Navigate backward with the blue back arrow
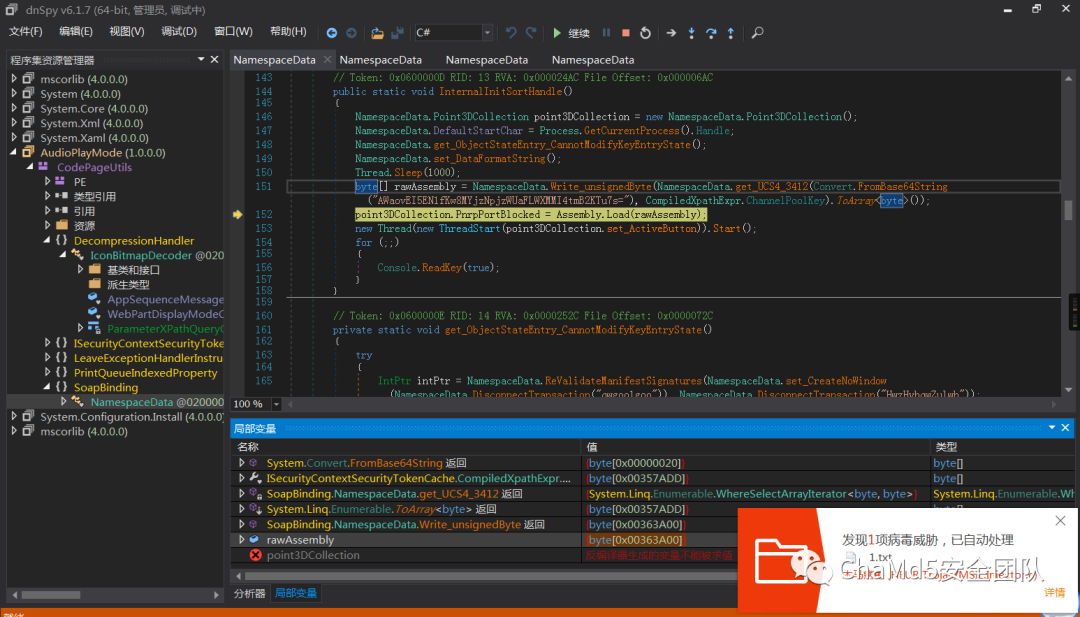1080x617 pixels. pos(332,32)
